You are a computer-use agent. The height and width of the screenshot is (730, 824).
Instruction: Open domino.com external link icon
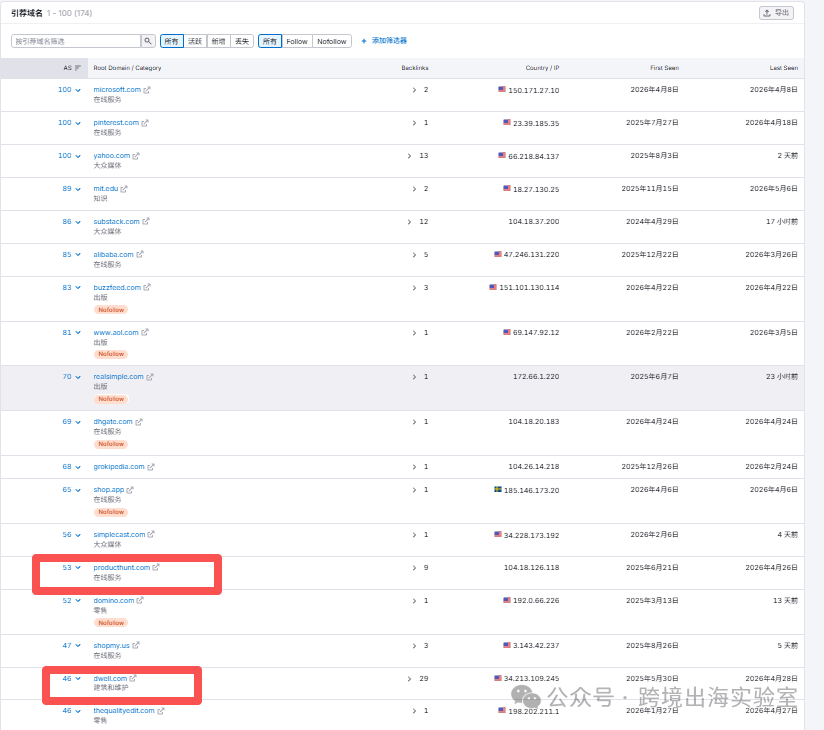(140, 600)
